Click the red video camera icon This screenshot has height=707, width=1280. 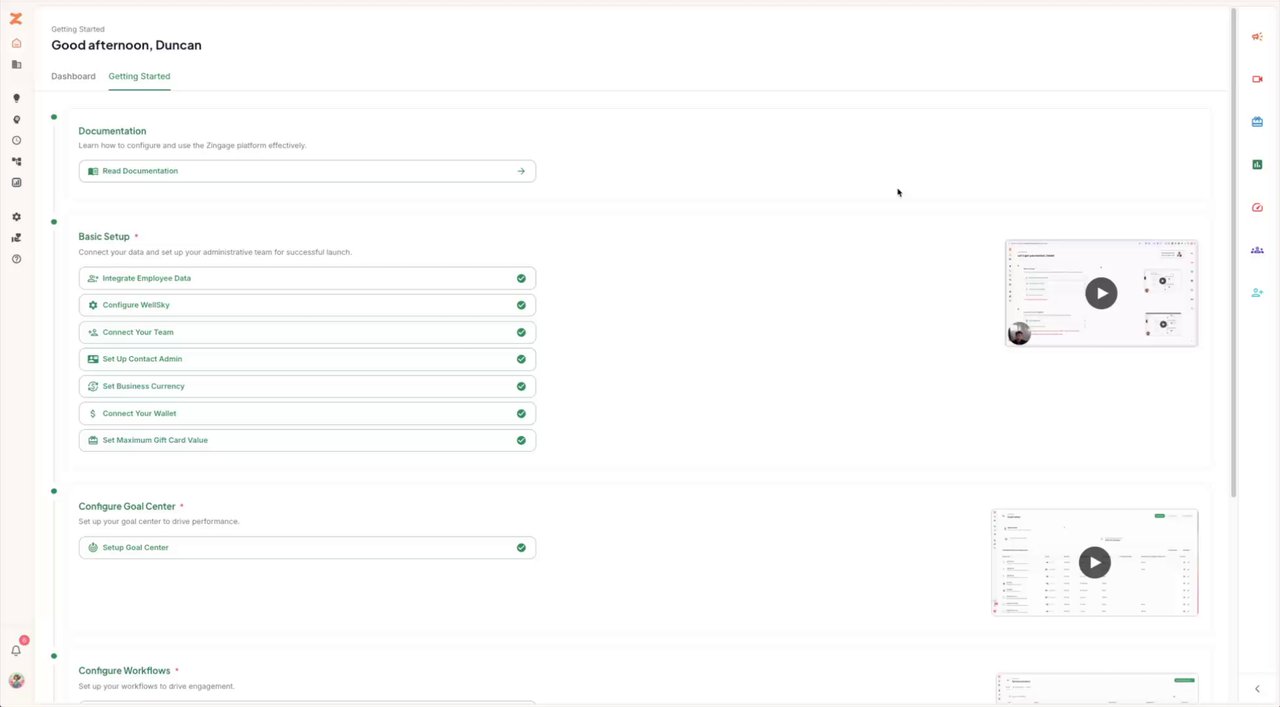tap(1257, 79)
